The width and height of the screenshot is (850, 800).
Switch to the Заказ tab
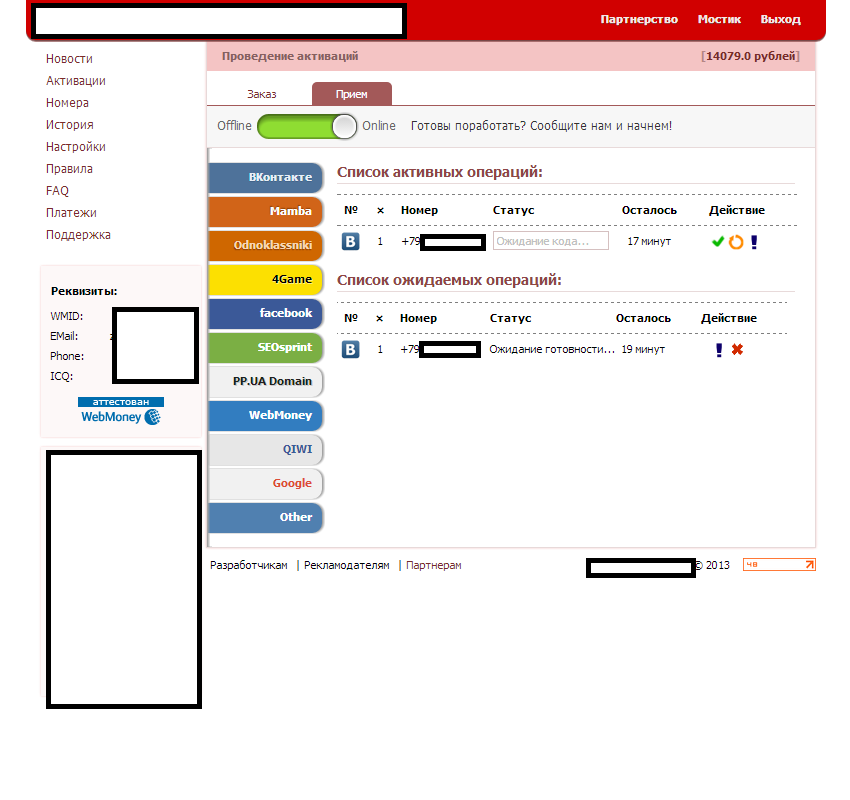point(262,94)
